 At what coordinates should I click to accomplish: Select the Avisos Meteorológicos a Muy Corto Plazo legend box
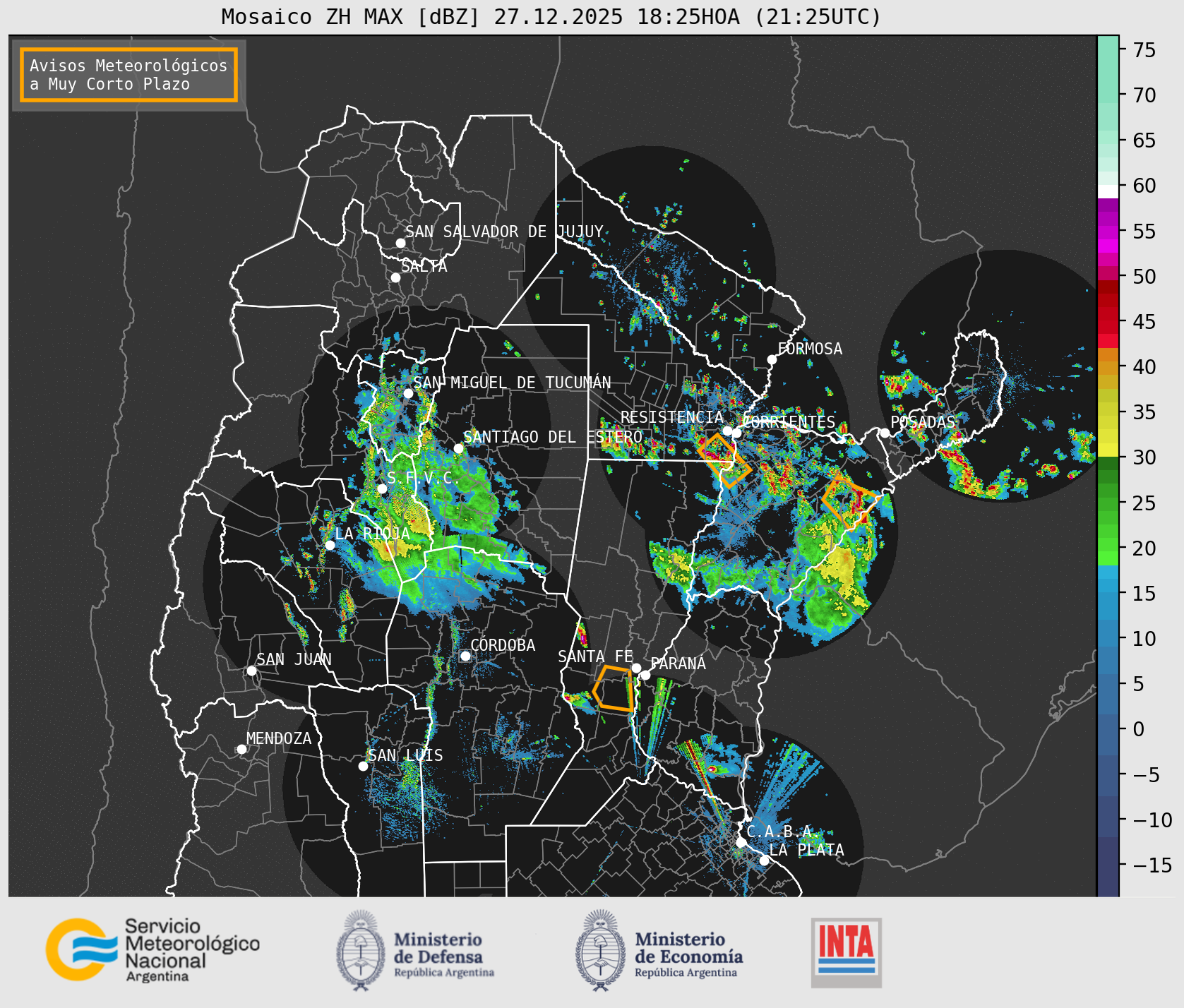point(128,75)
